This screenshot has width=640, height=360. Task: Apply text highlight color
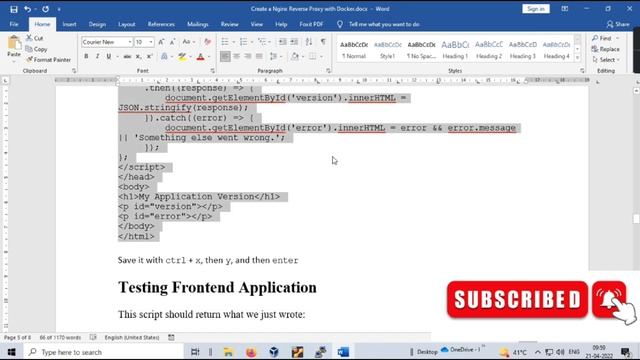pos(182,56)
